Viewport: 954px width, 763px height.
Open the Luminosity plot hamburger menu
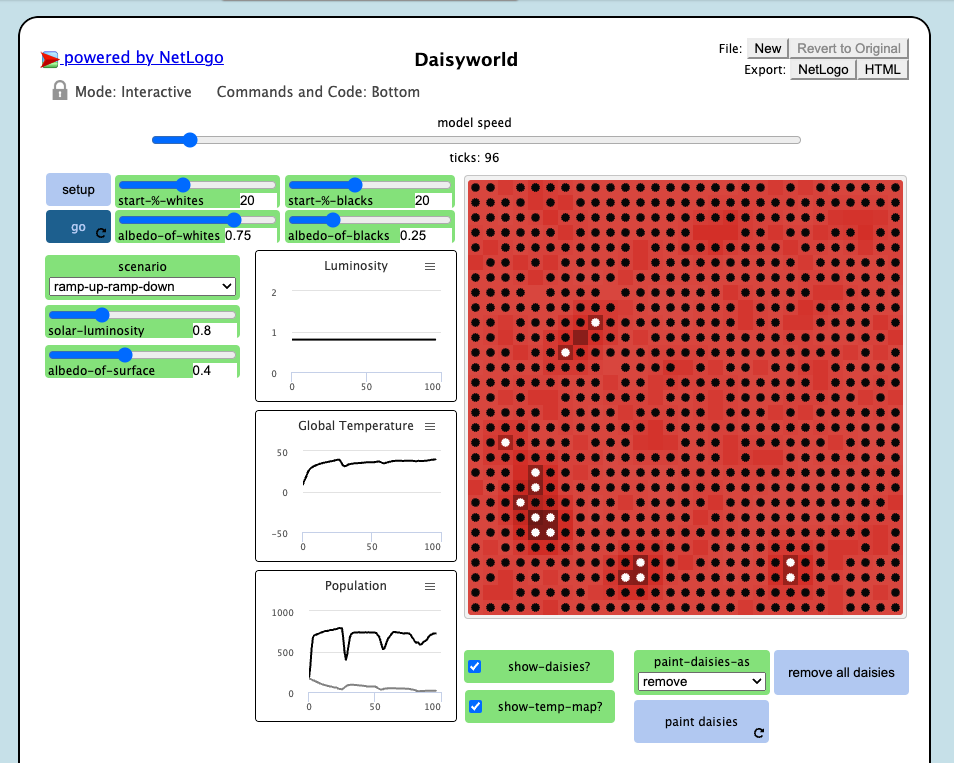click(430, 267)
